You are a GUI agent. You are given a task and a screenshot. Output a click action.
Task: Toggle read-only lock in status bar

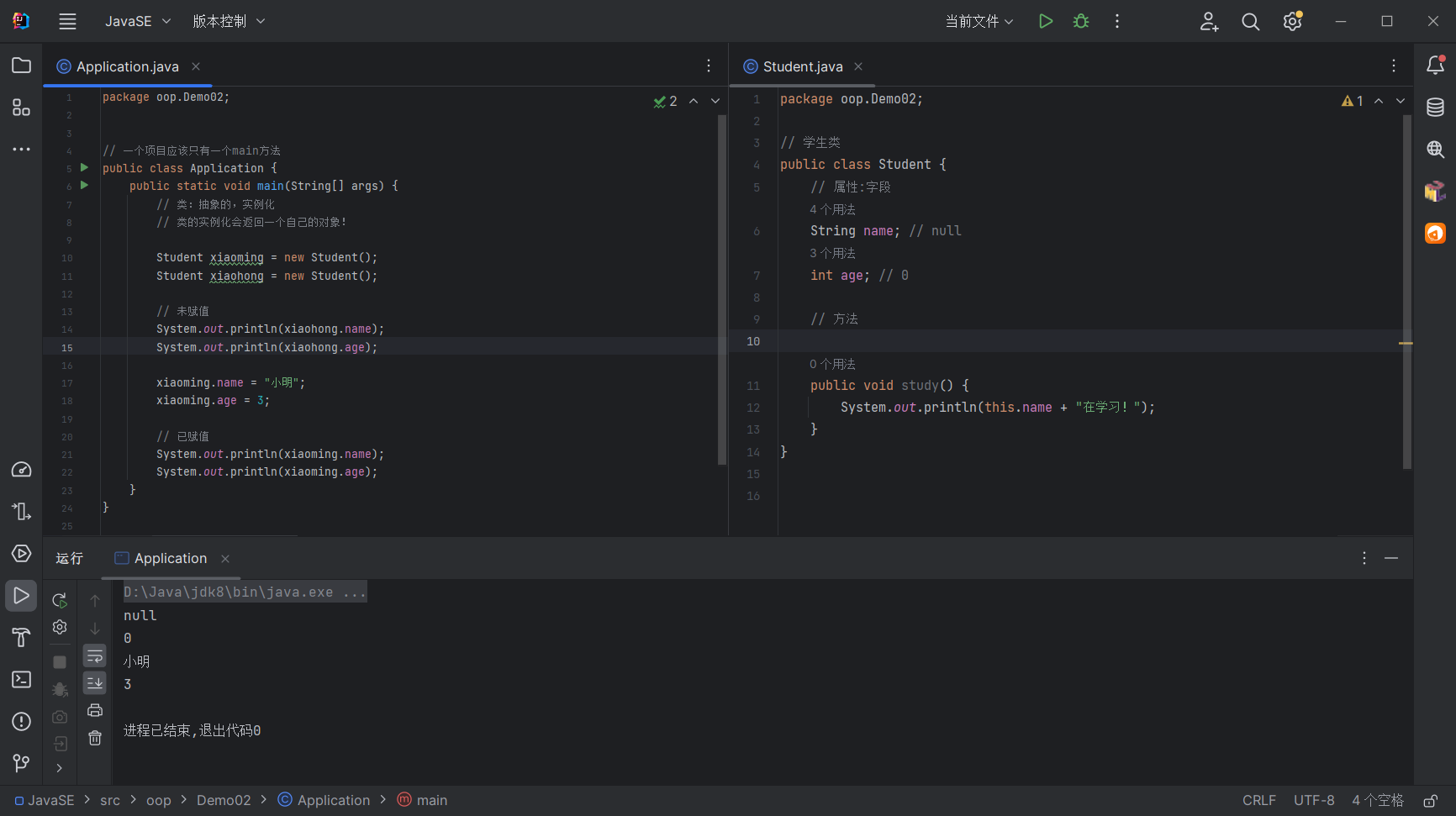[x=1430, y=801]
